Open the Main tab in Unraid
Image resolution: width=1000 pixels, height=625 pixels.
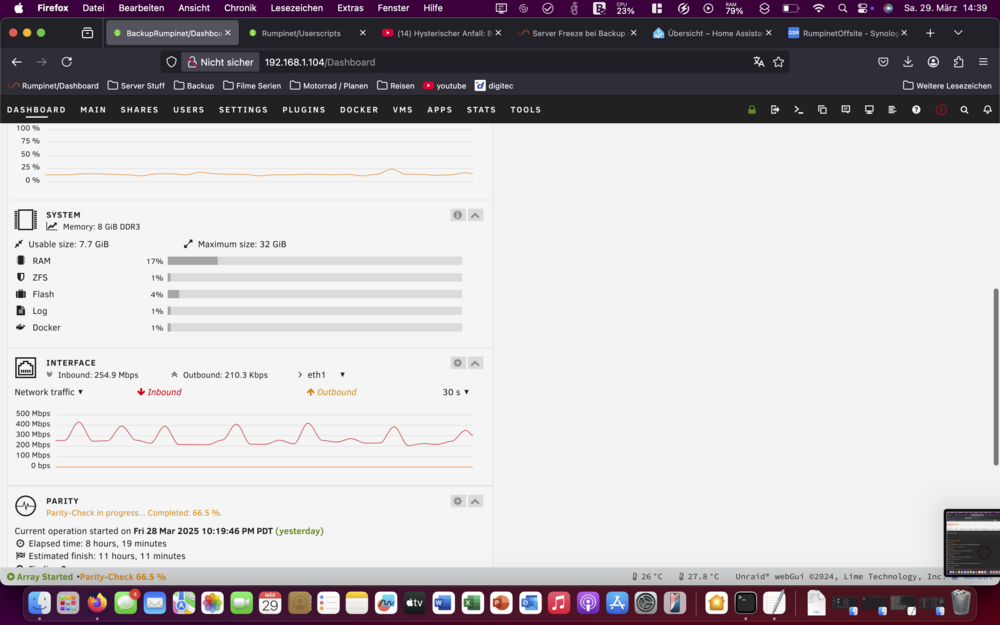tap(93, 110)
